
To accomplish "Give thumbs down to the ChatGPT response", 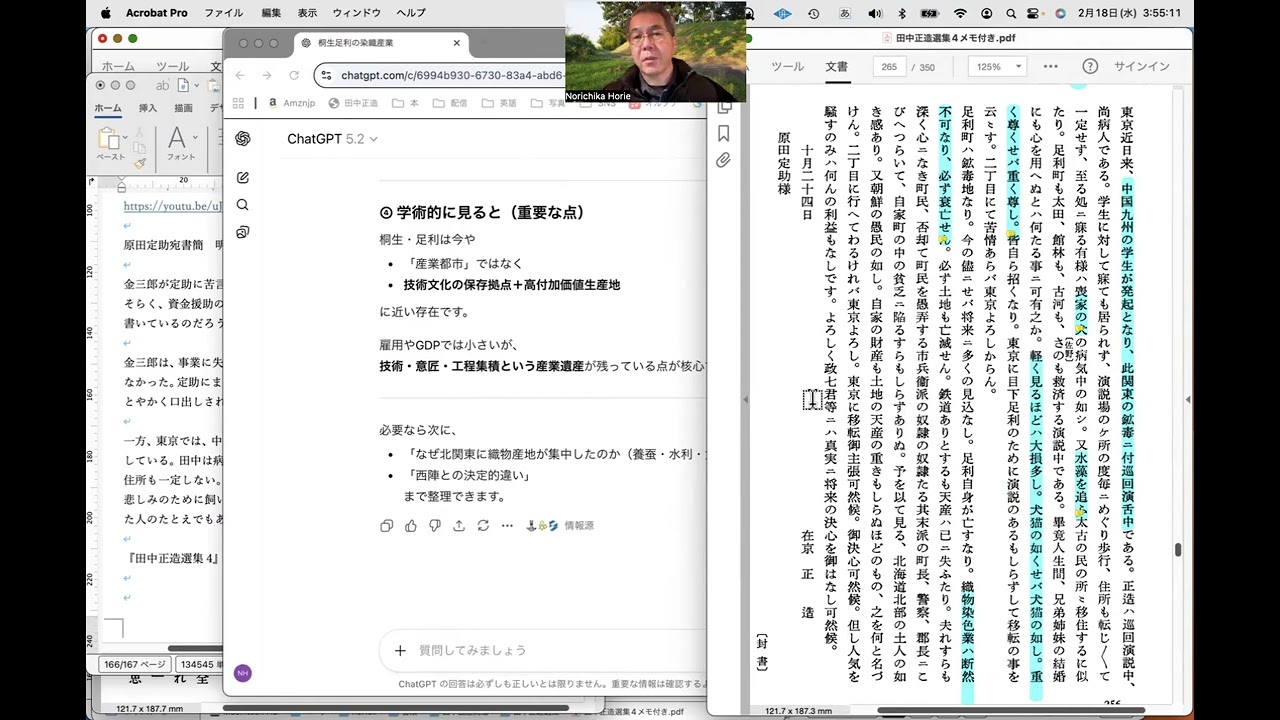I will point(435,525).
